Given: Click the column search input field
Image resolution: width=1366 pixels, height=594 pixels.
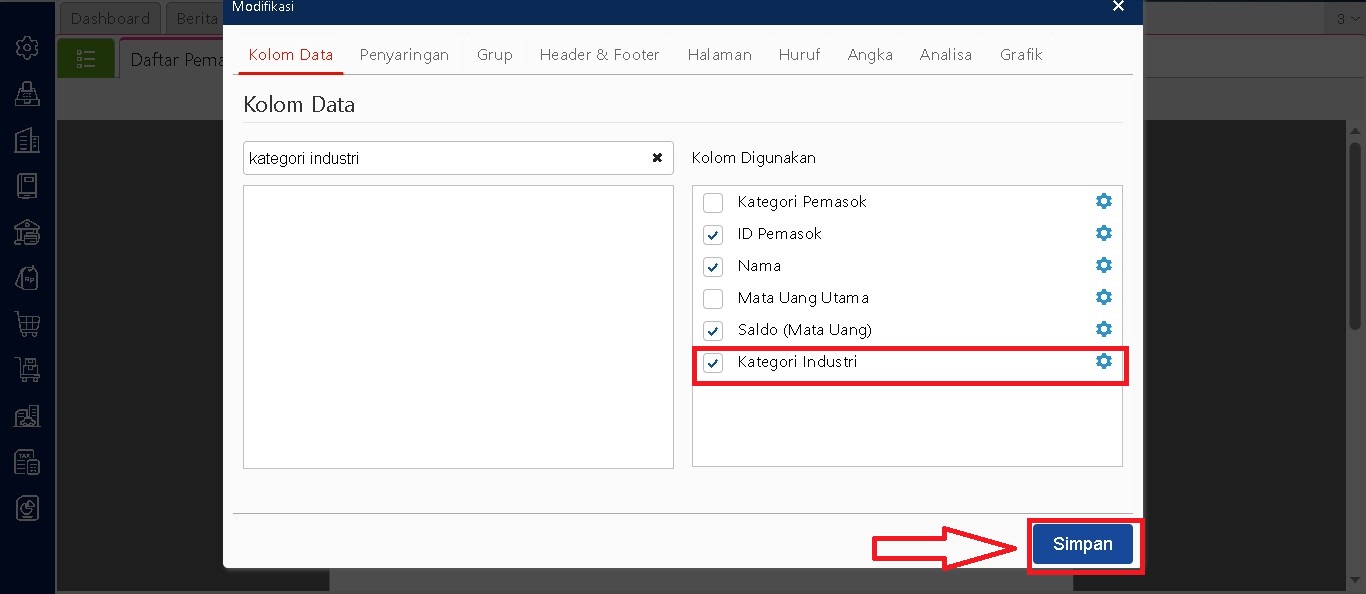Looking at the screenshot, I should pos(445,158).
